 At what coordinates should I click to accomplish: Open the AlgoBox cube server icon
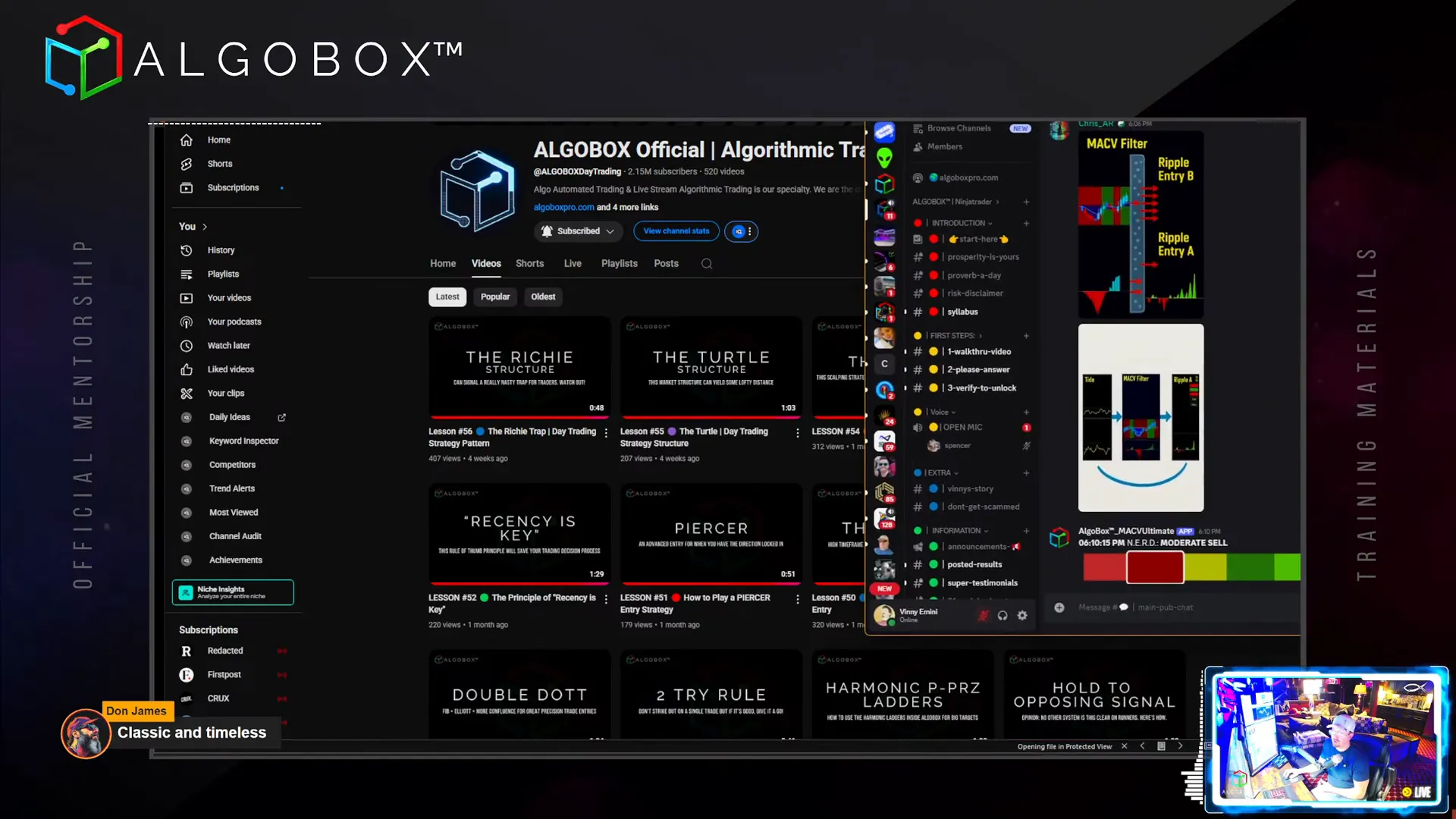pyautogui.click(x=884, y=184)
